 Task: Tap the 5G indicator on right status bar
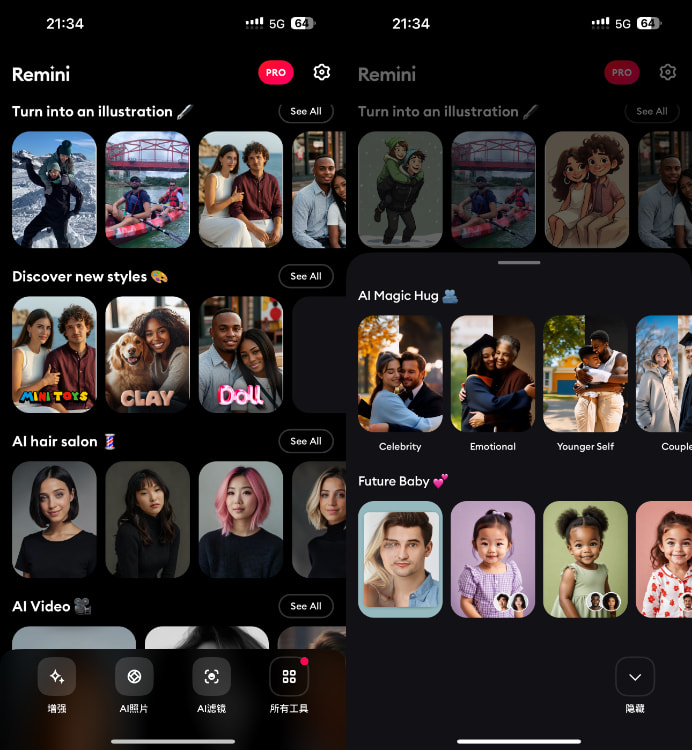click(623, 24)
